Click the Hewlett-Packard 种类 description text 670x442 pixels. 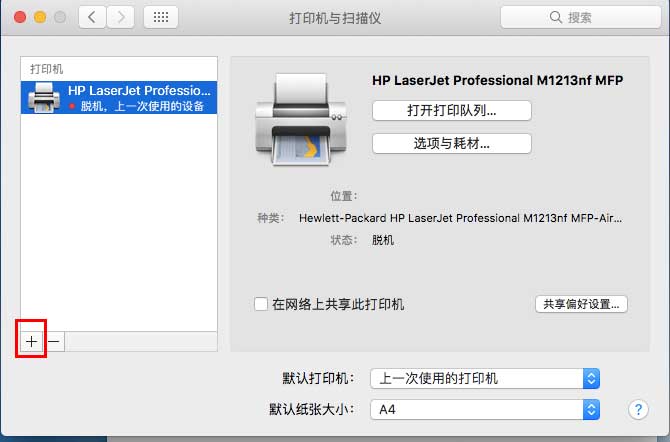[x=460, y=218]
